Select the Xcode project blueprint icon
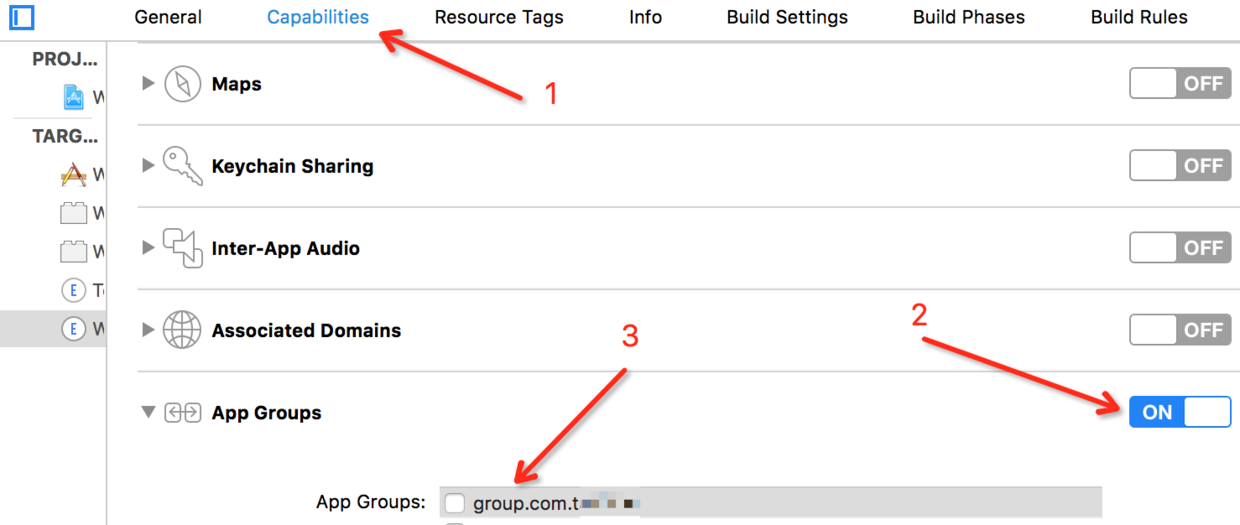Viewport: 1240px width, 525px height. pyautogui.click(x=74, y=97)
